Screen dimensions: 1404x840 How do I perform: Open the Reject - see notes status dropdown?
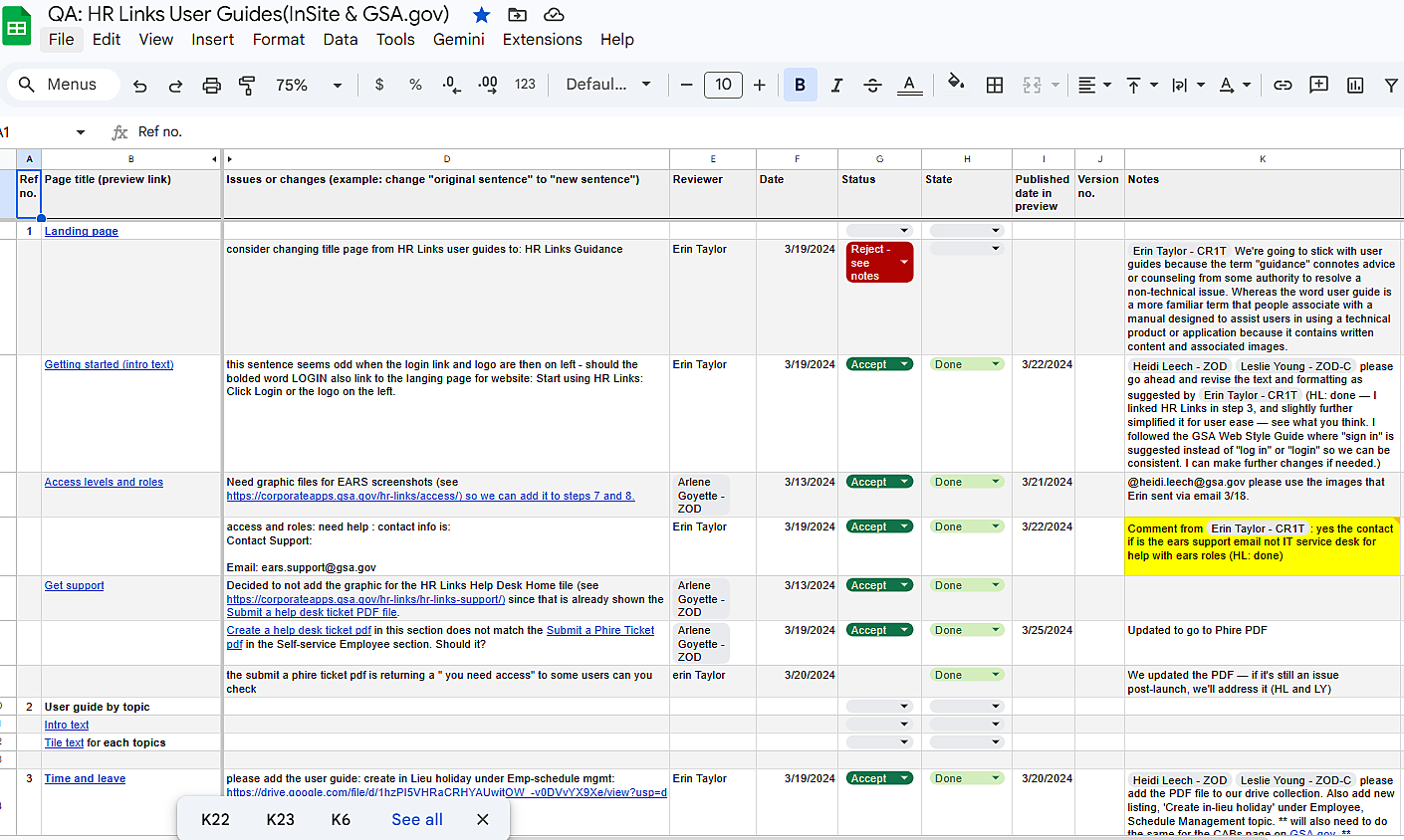coord(879,263)
